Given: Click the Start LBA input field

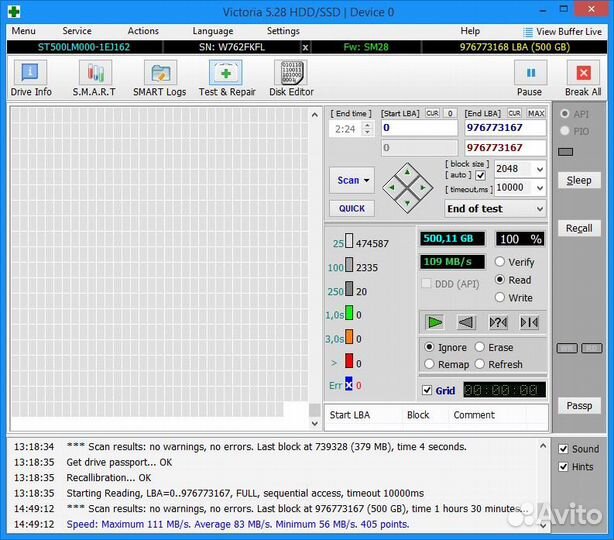Looking at the screenshot, I should 419,128.
